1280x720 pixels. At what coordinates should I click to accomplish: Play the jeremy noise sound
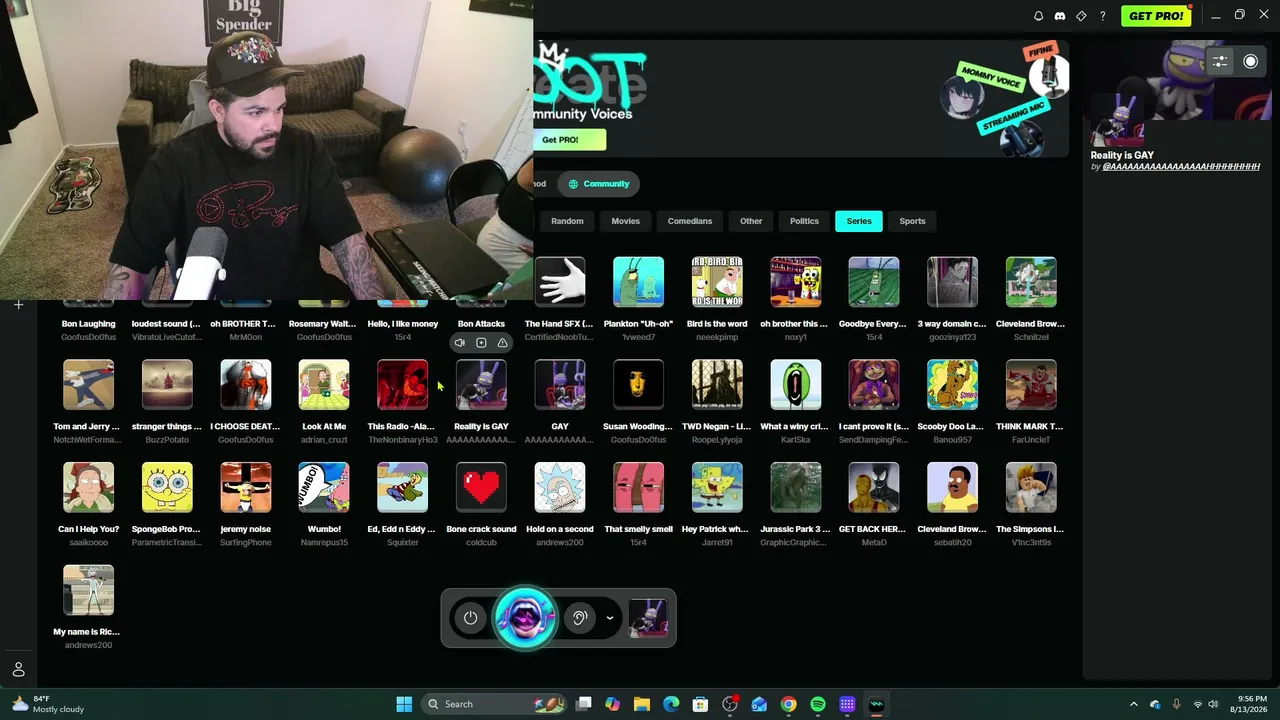(x=246, y=488)
